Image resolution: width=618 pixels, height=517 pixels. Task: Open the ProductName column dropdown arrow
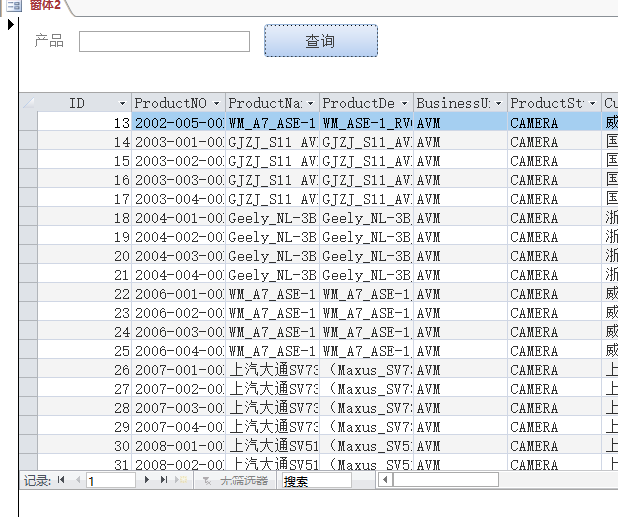pos(311,103)
